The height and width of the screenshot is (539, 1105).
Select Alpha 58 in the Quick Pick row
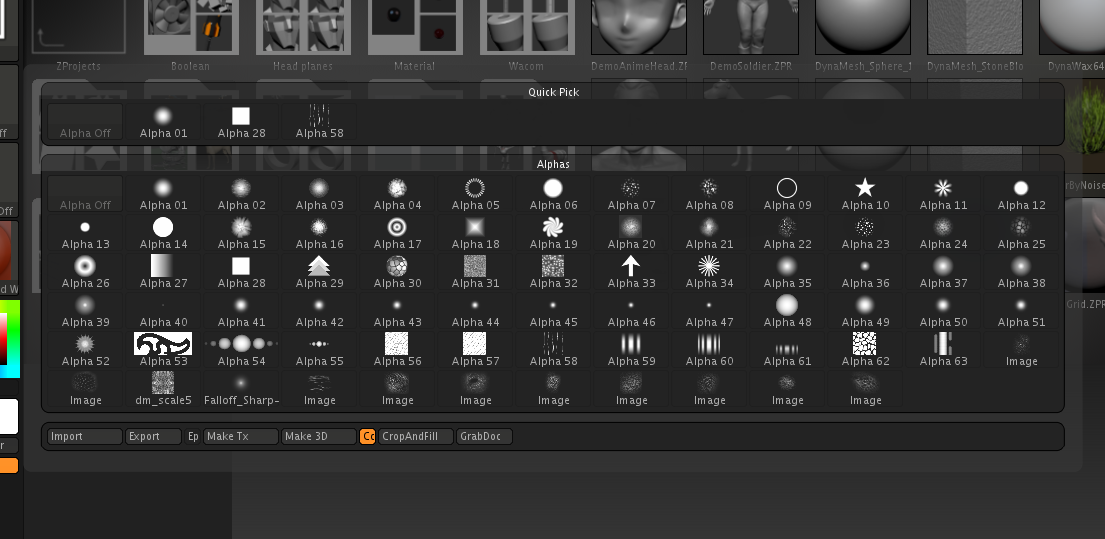point(319,122)
